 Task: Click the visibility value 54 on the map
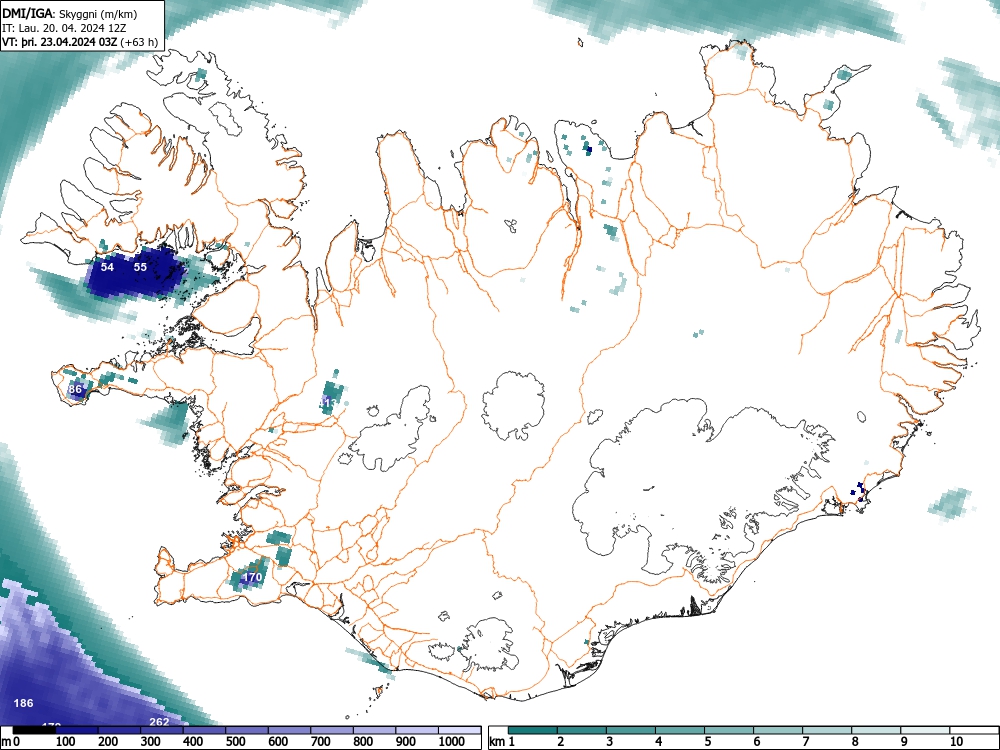[107, 267]
